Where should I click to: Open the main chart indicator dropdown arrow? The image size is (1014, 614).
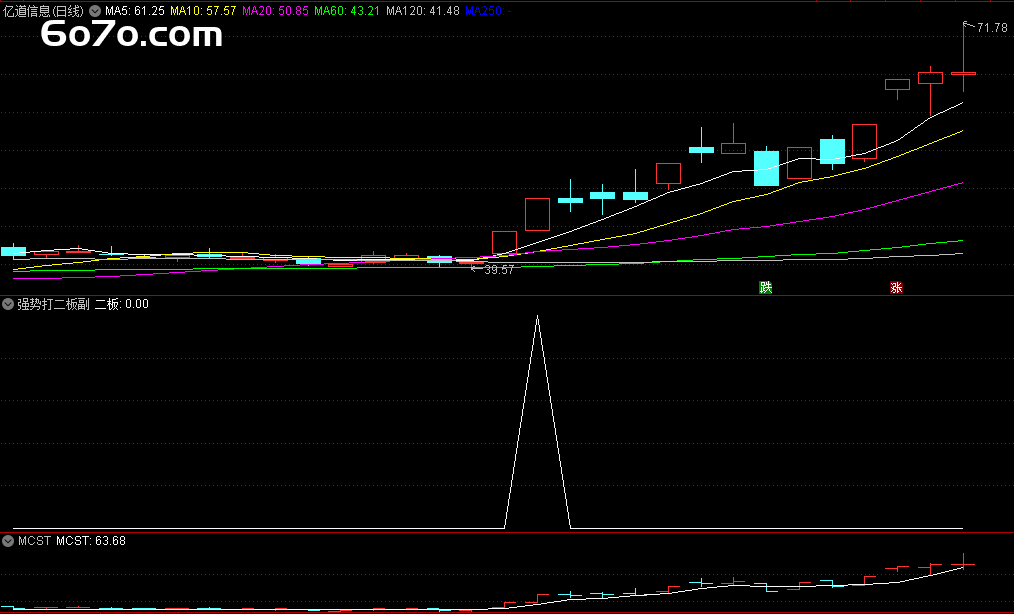pos(95,11)
